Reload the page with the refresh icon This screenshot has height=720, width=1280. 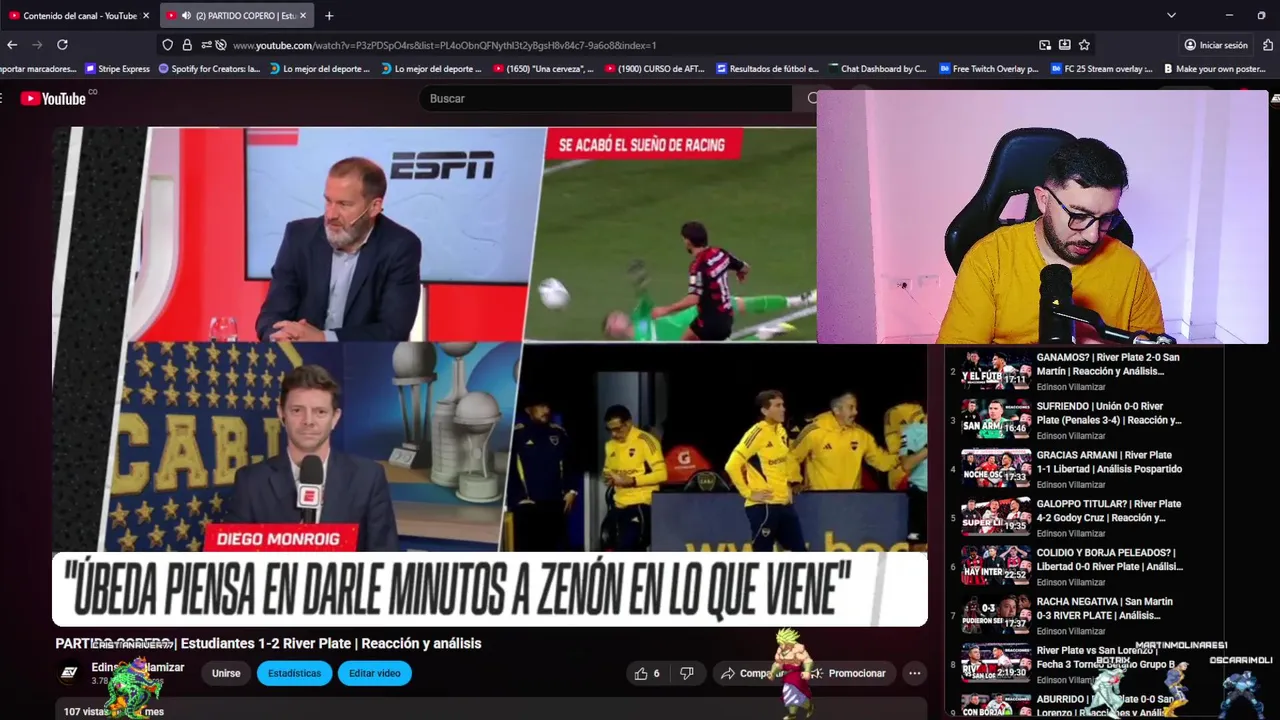tap(62, 45)
